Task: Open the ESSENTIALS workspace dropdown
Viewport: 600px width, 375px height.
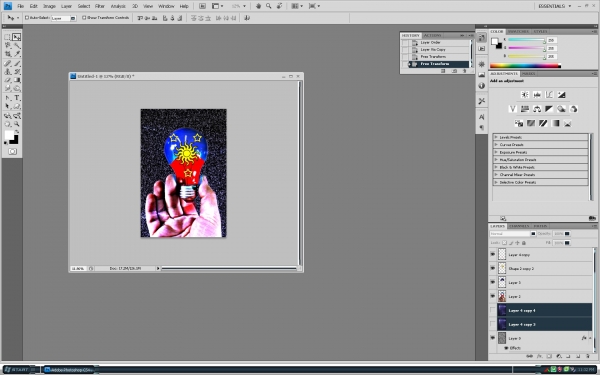Action: pos(554,6)
